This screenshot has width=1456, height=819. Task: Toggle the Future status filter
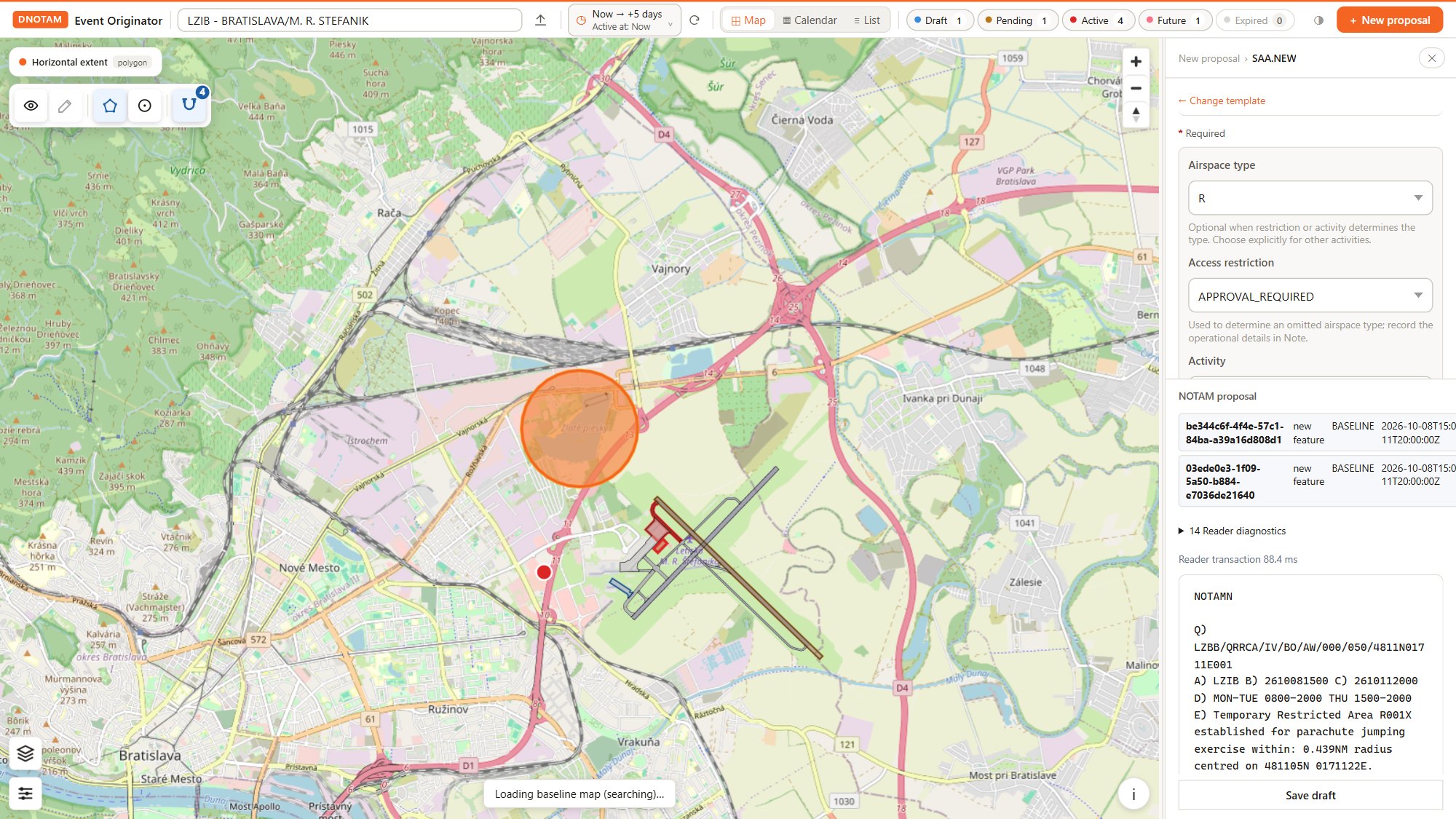point(1174,20)
